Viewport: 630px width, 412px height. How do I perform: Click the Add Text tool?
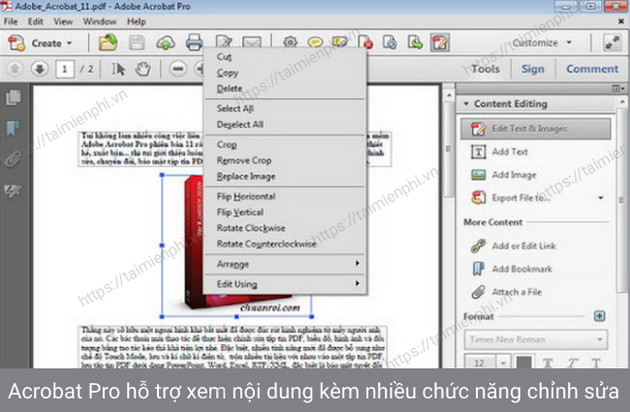499,152
